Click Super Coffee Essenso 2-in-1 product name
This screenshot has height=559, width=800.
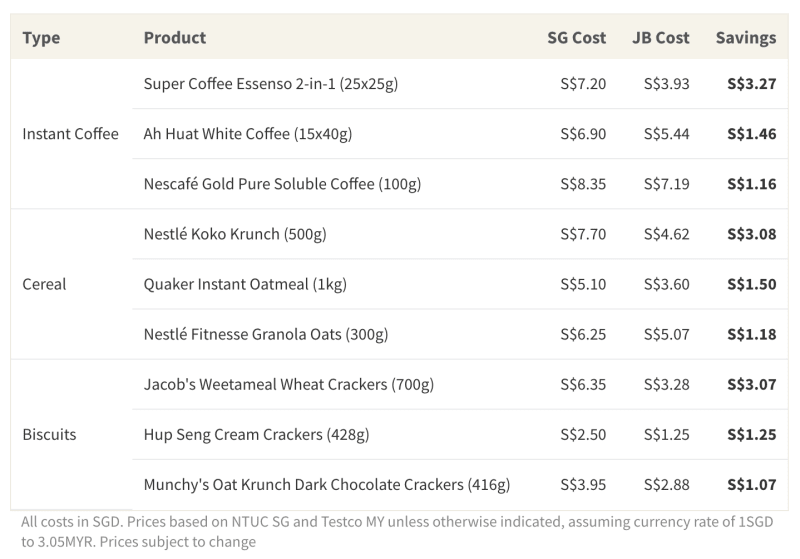coord(271,84)
